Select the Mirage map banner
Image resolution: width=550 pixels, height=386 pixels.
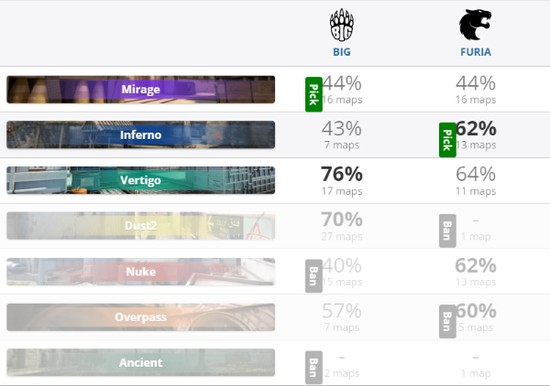141,89
